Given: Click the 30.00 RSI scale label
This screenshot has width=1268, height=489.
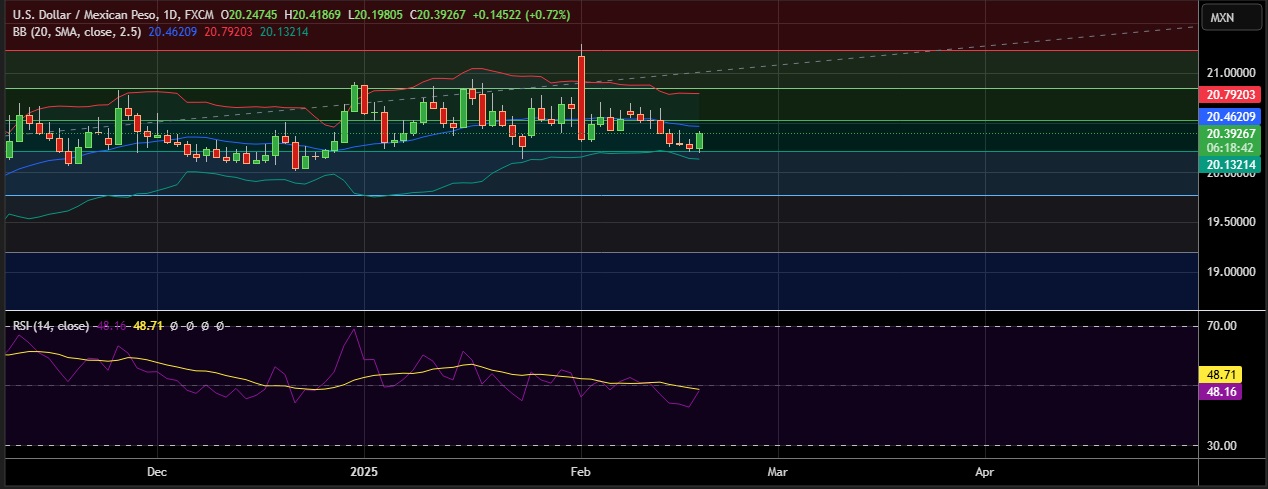Looking at the screenshot, I should pos(1223,446).
